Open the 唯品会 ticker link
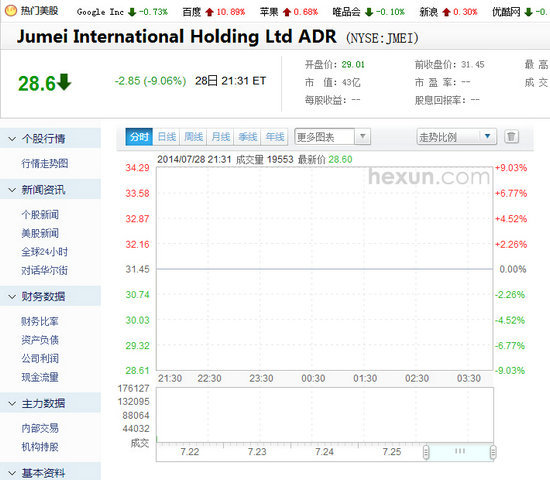The height and width of the screenshot is (480, 550). 346,12
